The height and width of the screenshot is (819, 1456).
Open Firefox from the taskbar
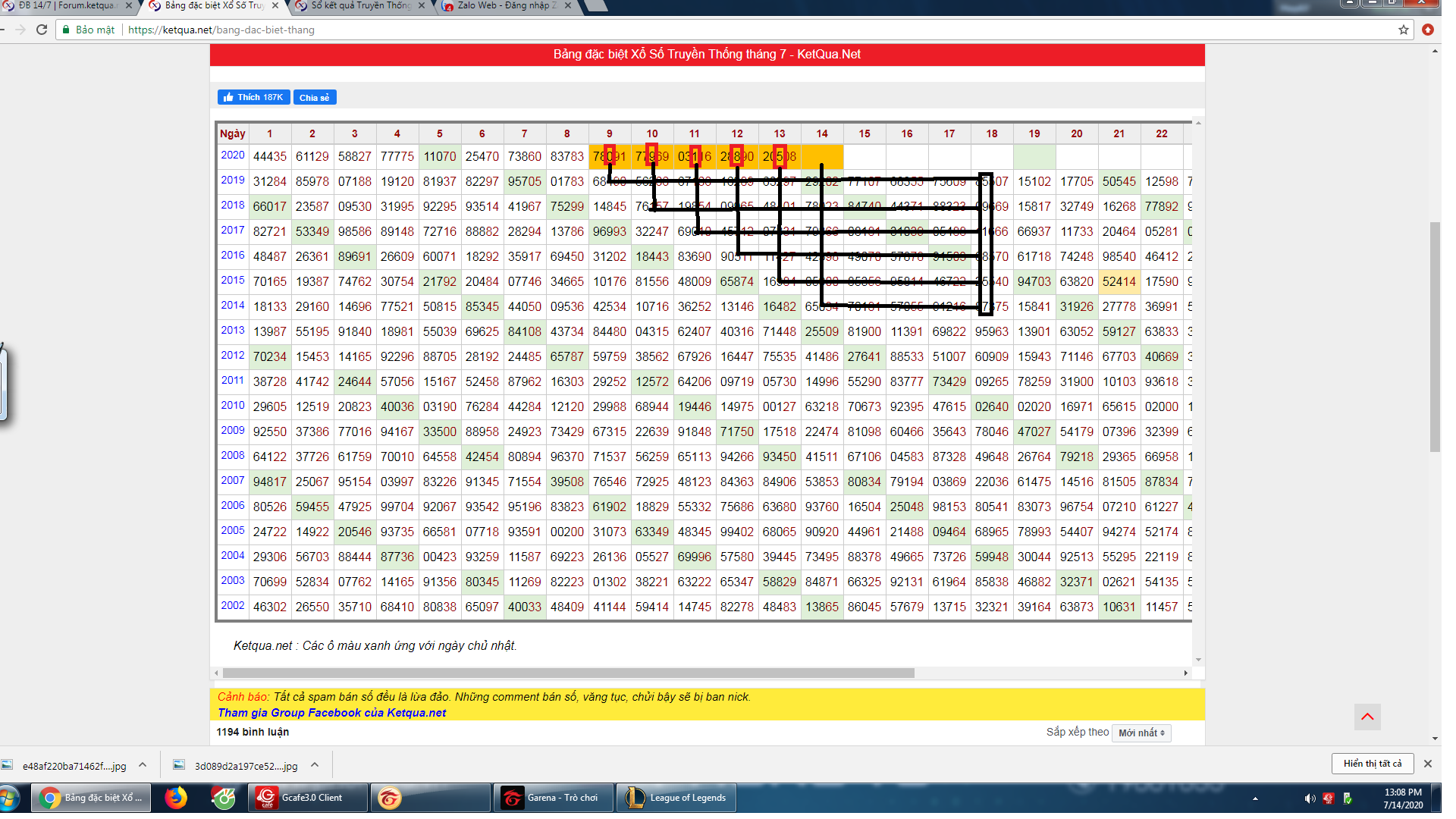click(176, 798)
